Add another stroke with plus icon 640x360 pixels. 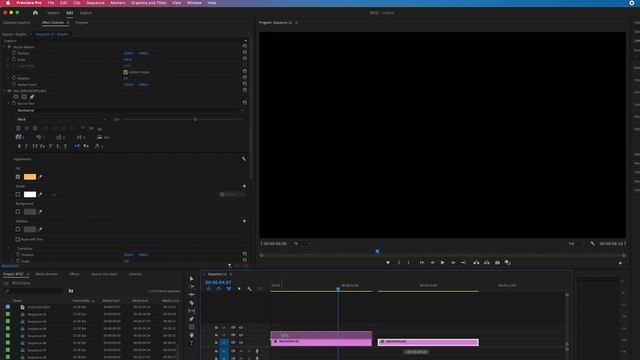(x=244, y=186)
